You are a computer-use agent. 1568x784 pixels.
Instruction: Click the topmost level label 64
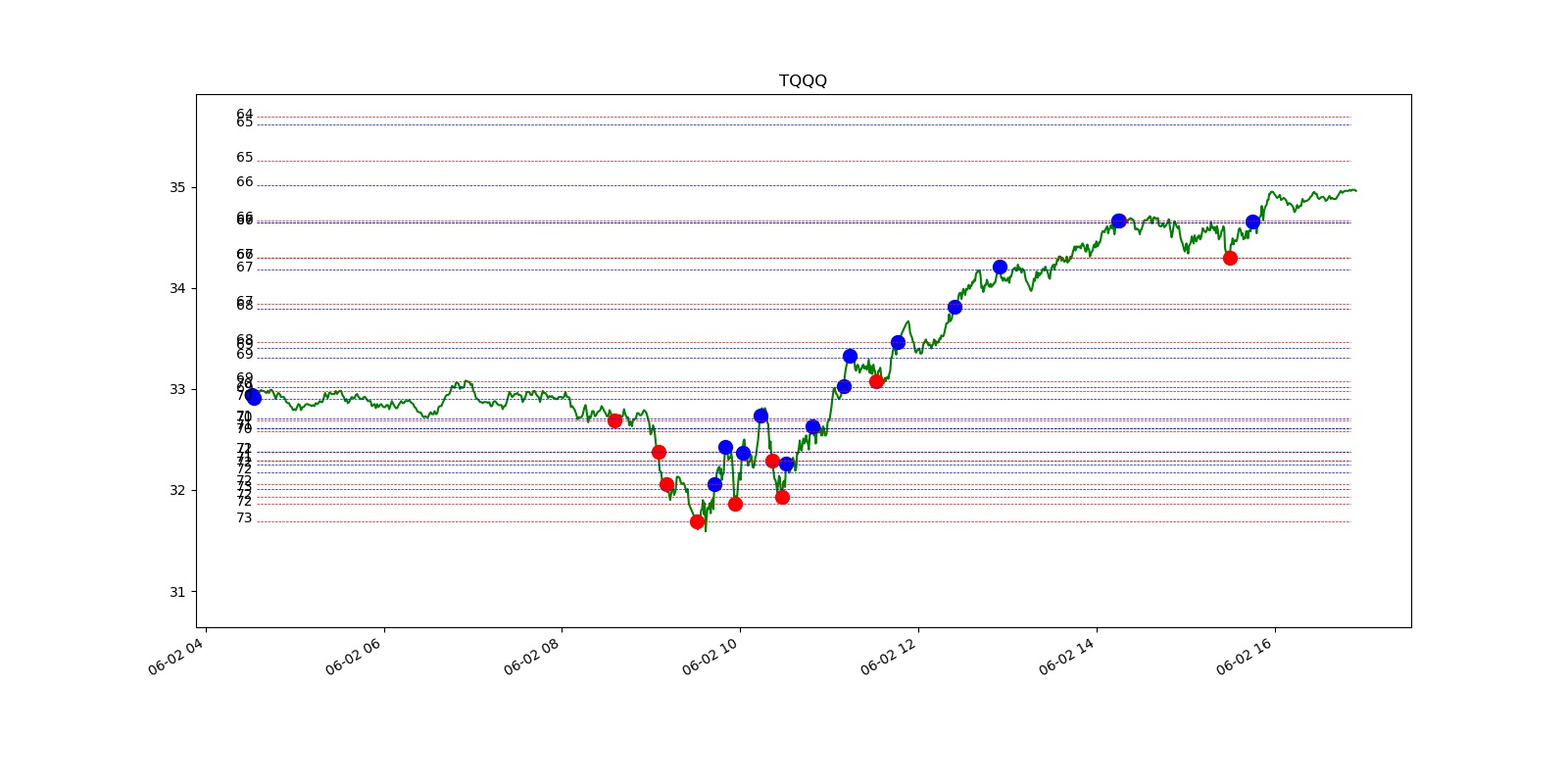244,114
